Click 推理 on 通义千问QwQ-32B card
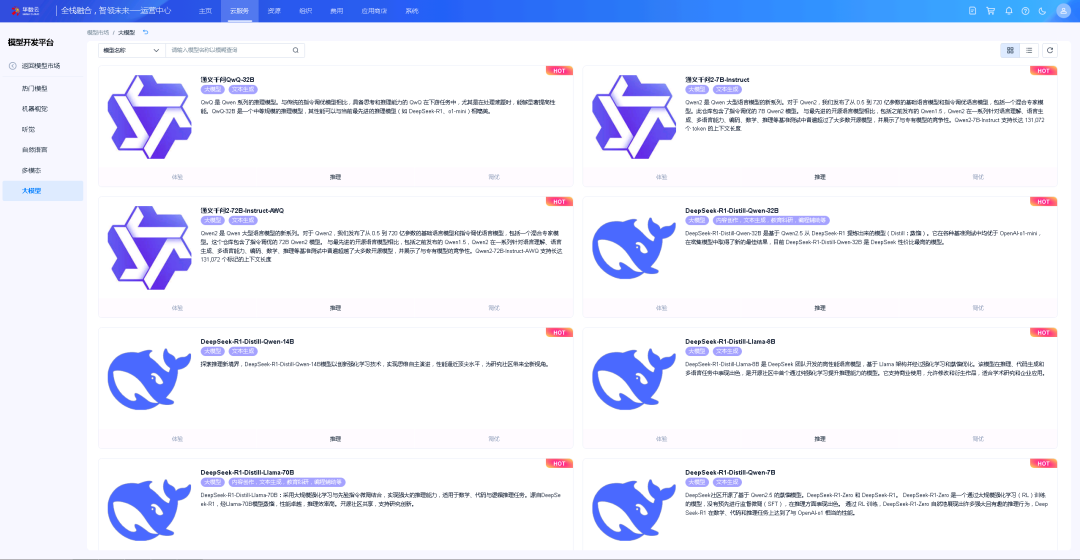 click(335, 177)
